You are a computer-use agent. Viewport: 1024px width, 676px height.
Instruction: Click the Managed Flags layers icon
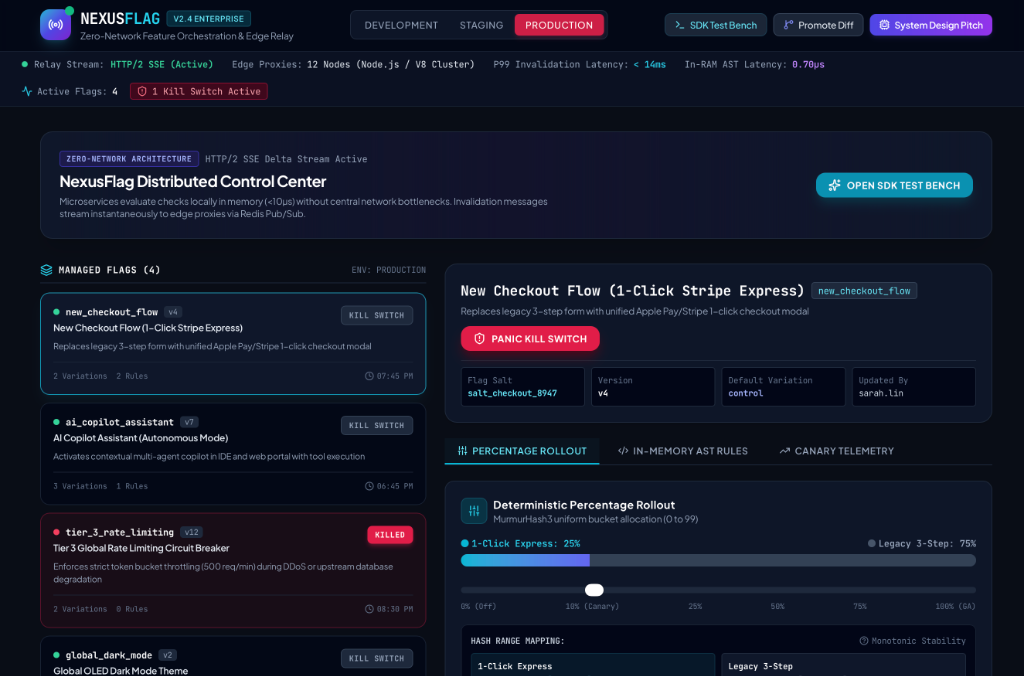tap(46, 270)
